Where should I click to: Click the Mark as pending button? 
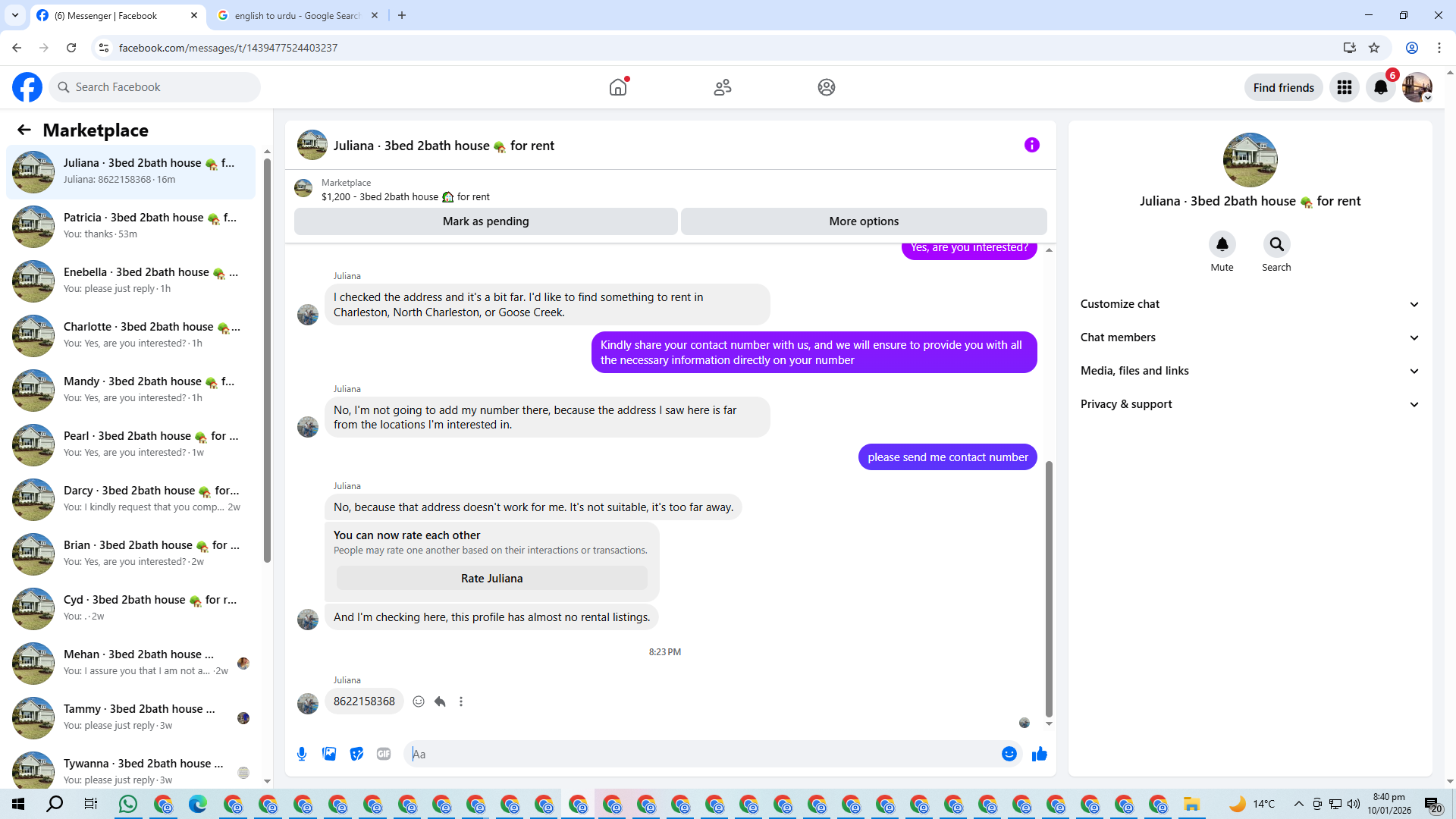(x=485, y=221)
